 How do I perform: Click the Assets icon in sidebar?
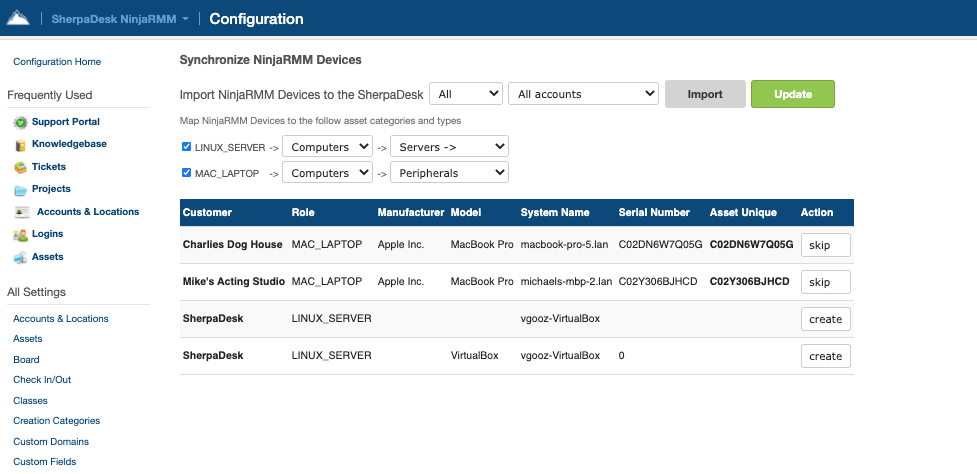tap(21, 258)
